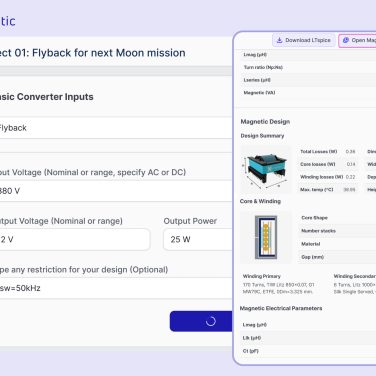Open the Flyback topology selector field
Screen dimensions: 376x376
116,128
